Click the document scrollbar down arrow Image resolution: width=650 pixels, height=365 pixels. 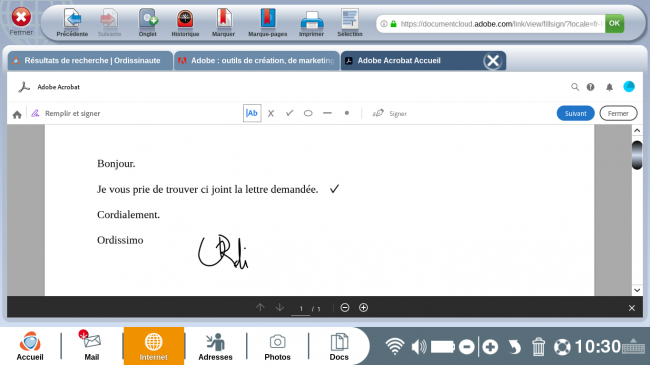(x=637, y=290)
